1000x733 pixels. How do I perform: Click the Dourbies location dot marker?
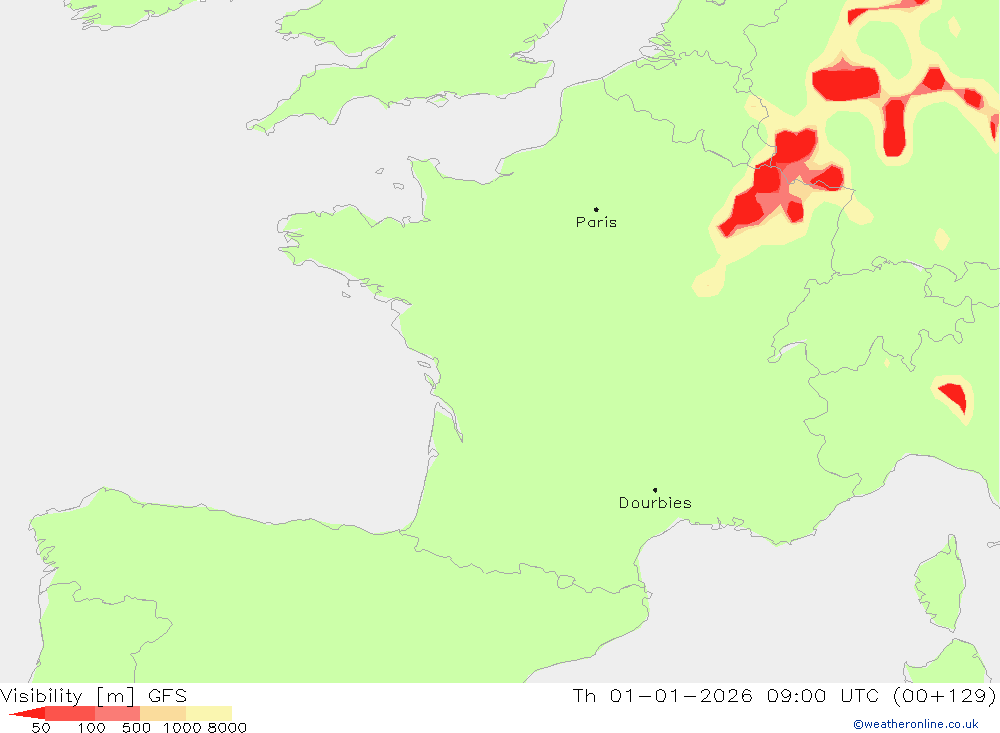click(x=655, y=490)
